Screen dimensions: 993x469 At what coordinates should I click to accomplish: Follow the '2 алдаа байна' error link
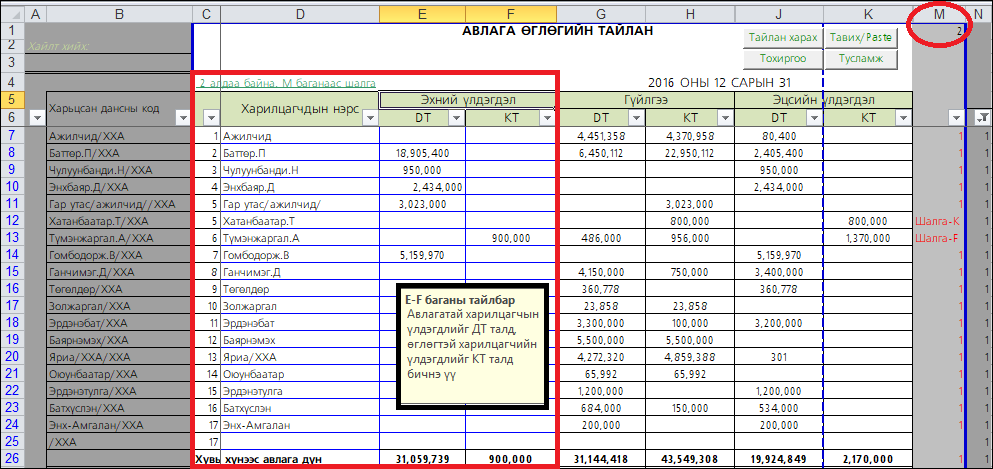(287, 83)
